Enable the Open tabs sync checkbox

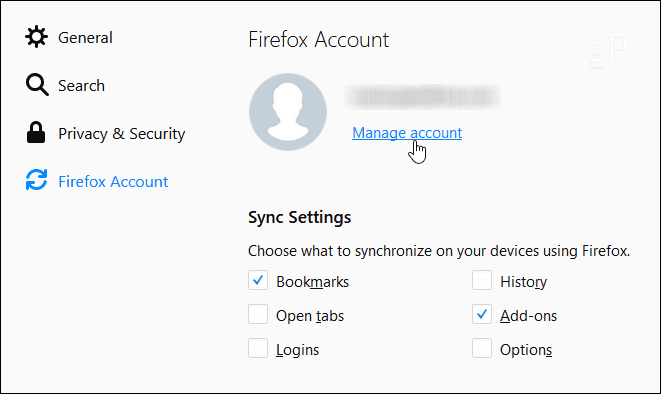(x=258, y=314)
